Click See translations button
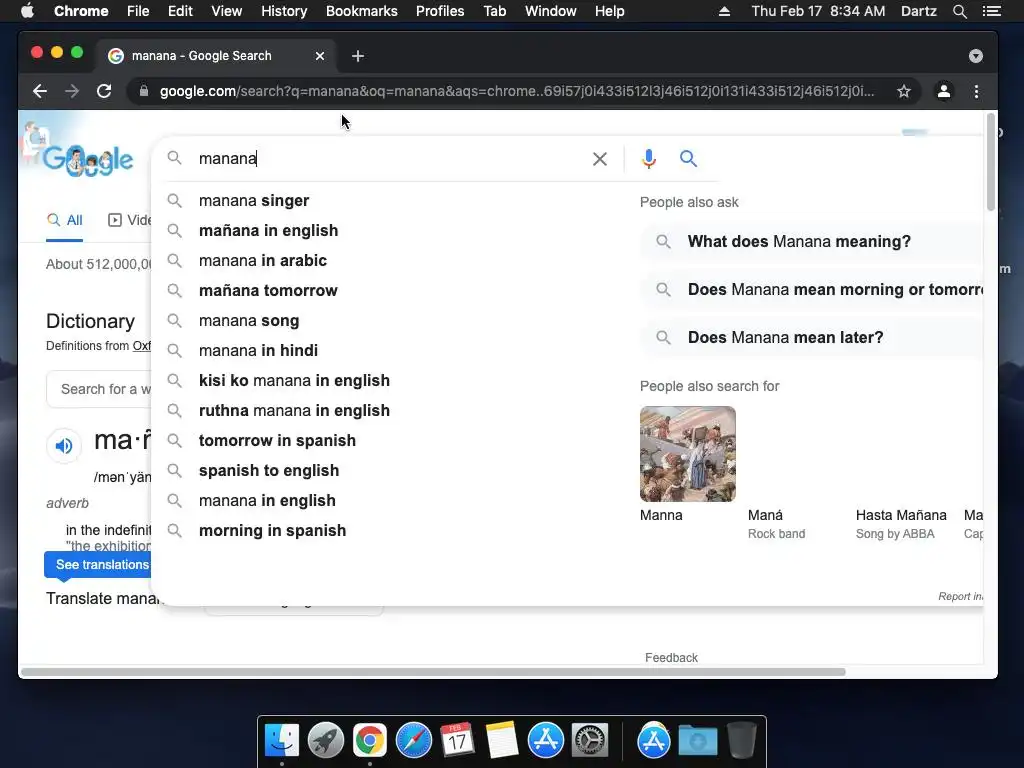The height and width of the screenshot is (768, 1024). tap(98, 565)
